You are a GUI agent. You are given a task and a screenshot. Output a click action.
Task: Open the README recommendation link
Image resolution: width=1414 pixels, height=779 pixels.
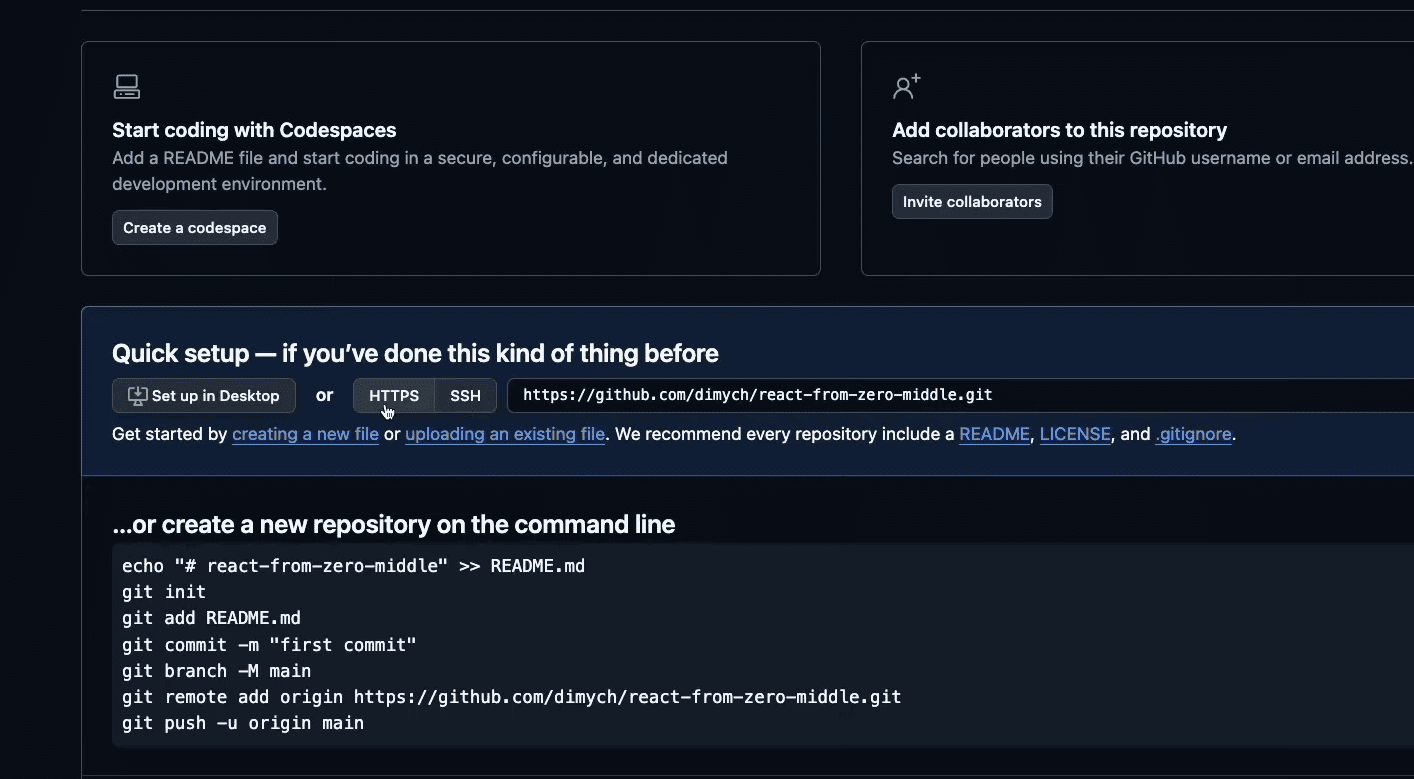[994, 434]
